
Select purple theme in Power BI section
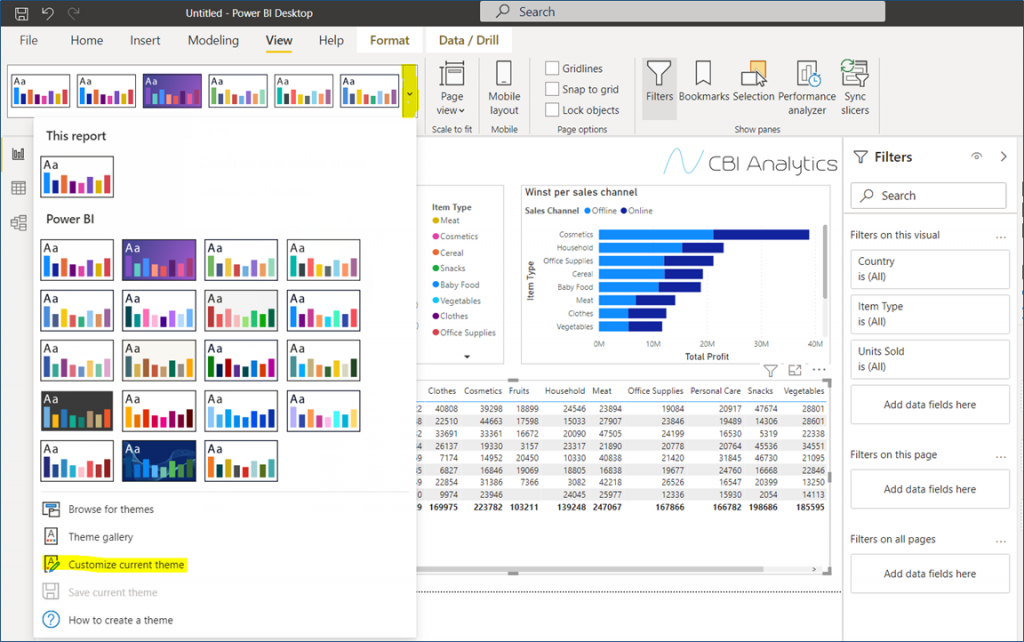pyautogui.click(x=159, y=260)
